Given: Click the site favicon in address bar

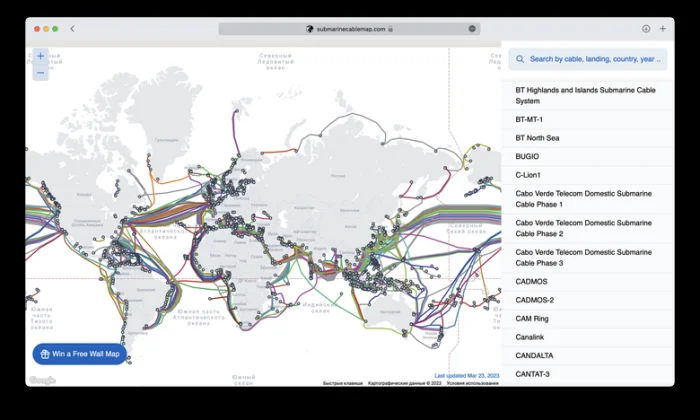Looking at the screenshot, I should point(309,29).
